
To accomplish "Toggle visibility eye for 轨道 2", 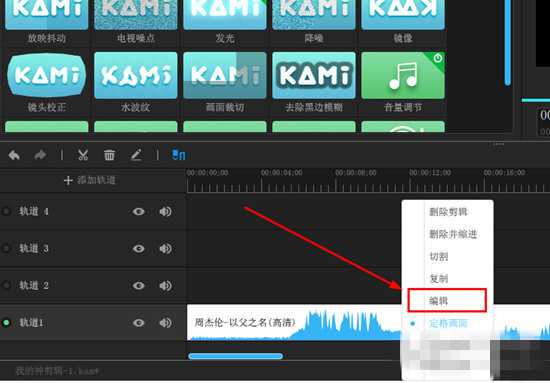I will point(139,286).
